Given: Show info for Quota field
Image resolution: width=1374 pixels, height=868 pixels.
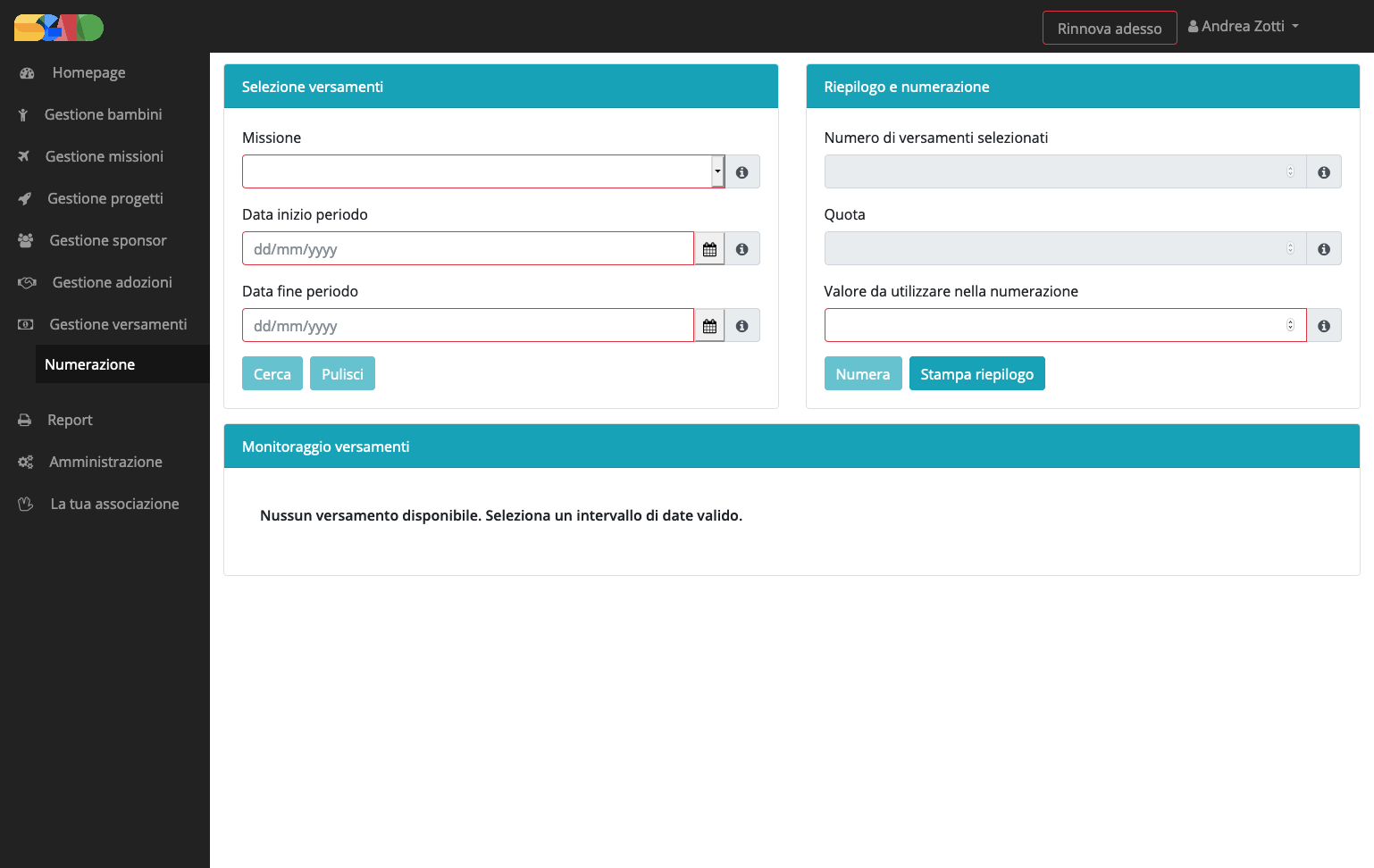Looking at the screenshot, I should pos(1324,249).
